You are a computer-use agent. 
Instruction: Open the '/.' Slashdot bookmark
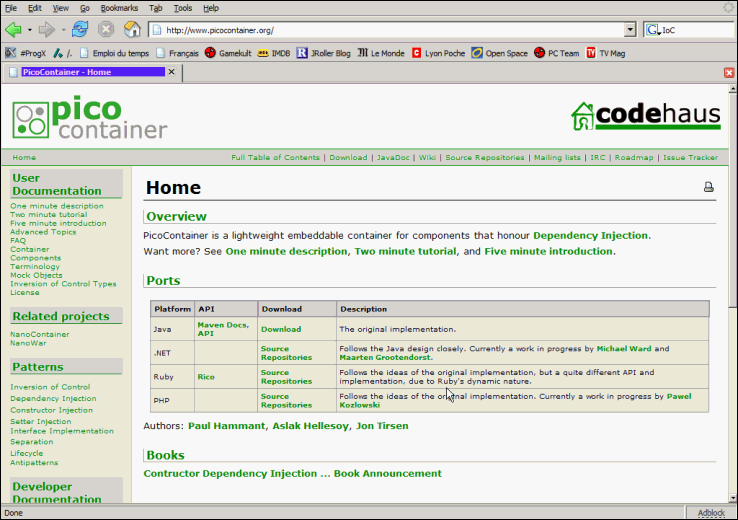(63, 53)
